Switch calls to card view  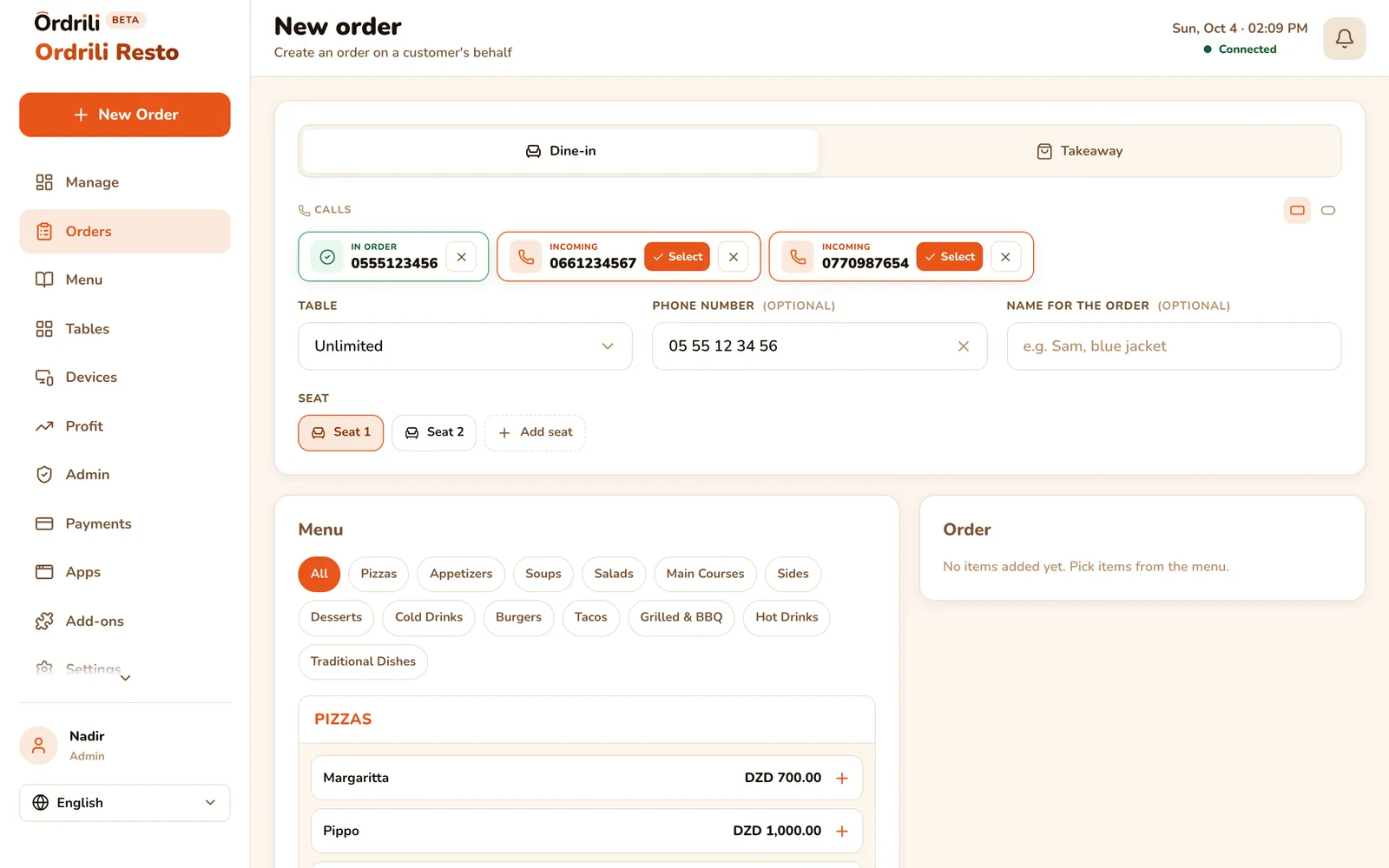click(1297, 210)
